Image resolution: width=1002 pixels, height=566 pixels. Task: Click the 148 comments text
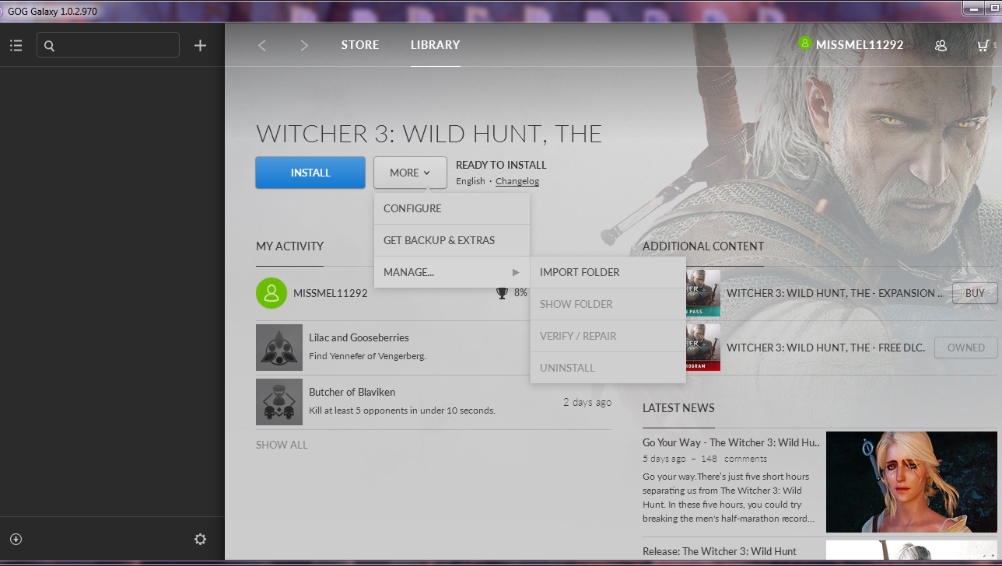pos(734,459)
